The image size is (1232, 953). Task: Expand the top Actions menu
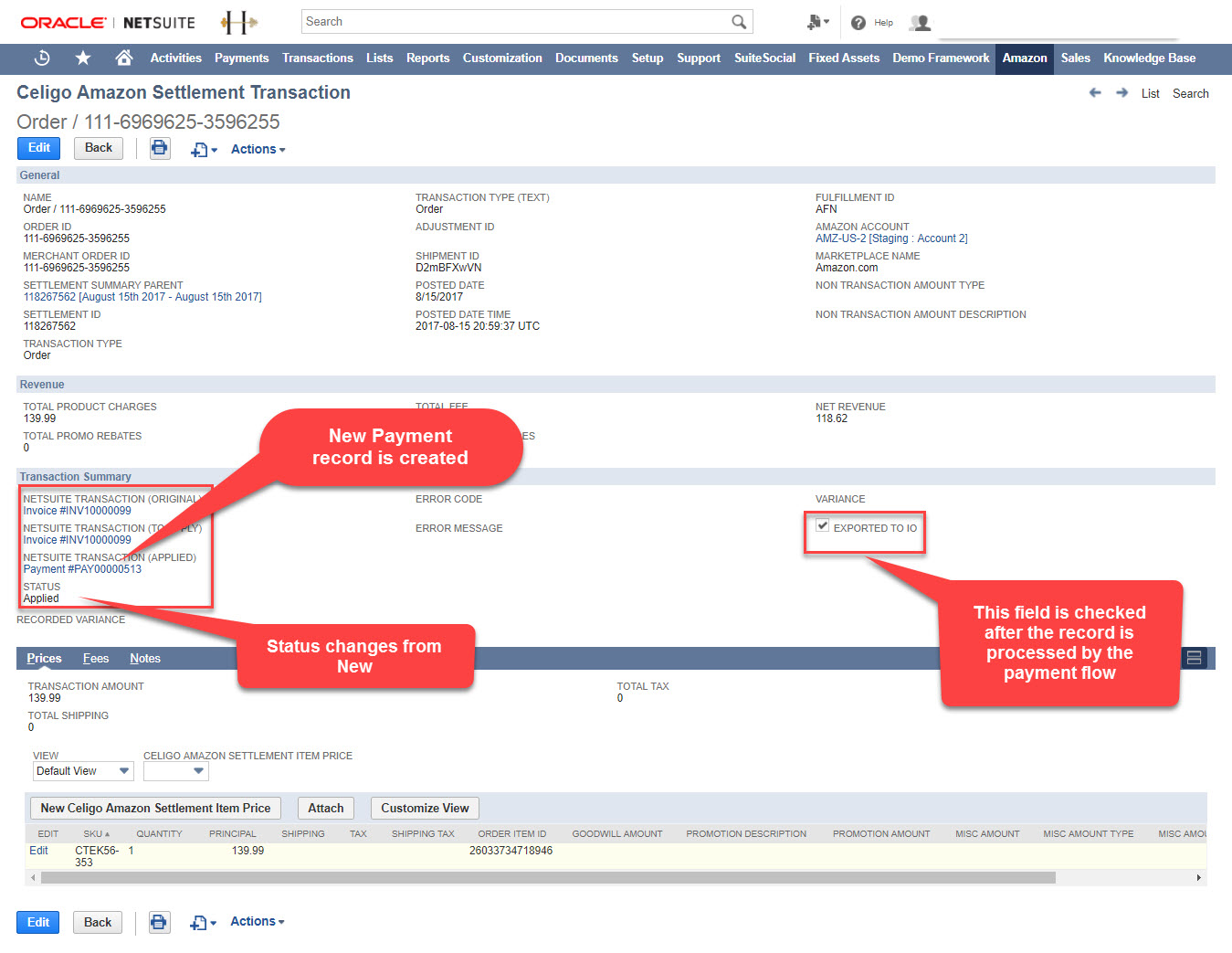pyautogui.click(x=258, y=149)
